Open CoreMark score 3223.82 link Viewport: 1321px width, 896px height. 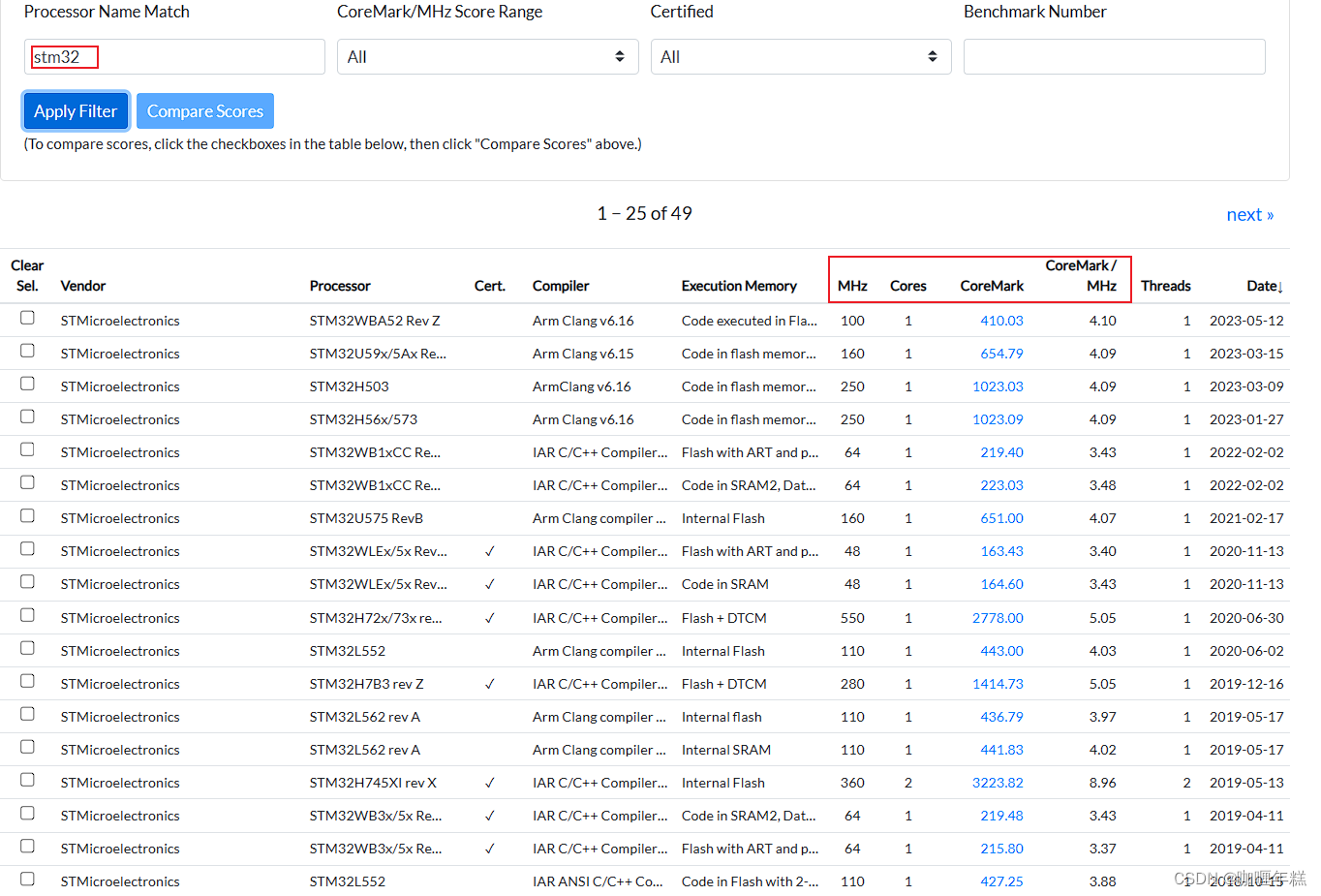click(x=998, y=783)
